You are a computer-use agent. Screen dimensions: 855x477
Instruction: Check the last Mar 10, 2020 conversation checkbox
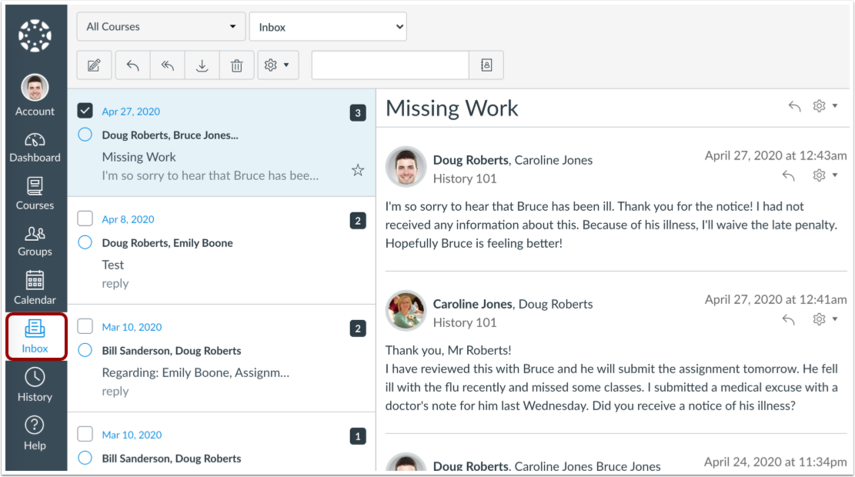(85, 434)
